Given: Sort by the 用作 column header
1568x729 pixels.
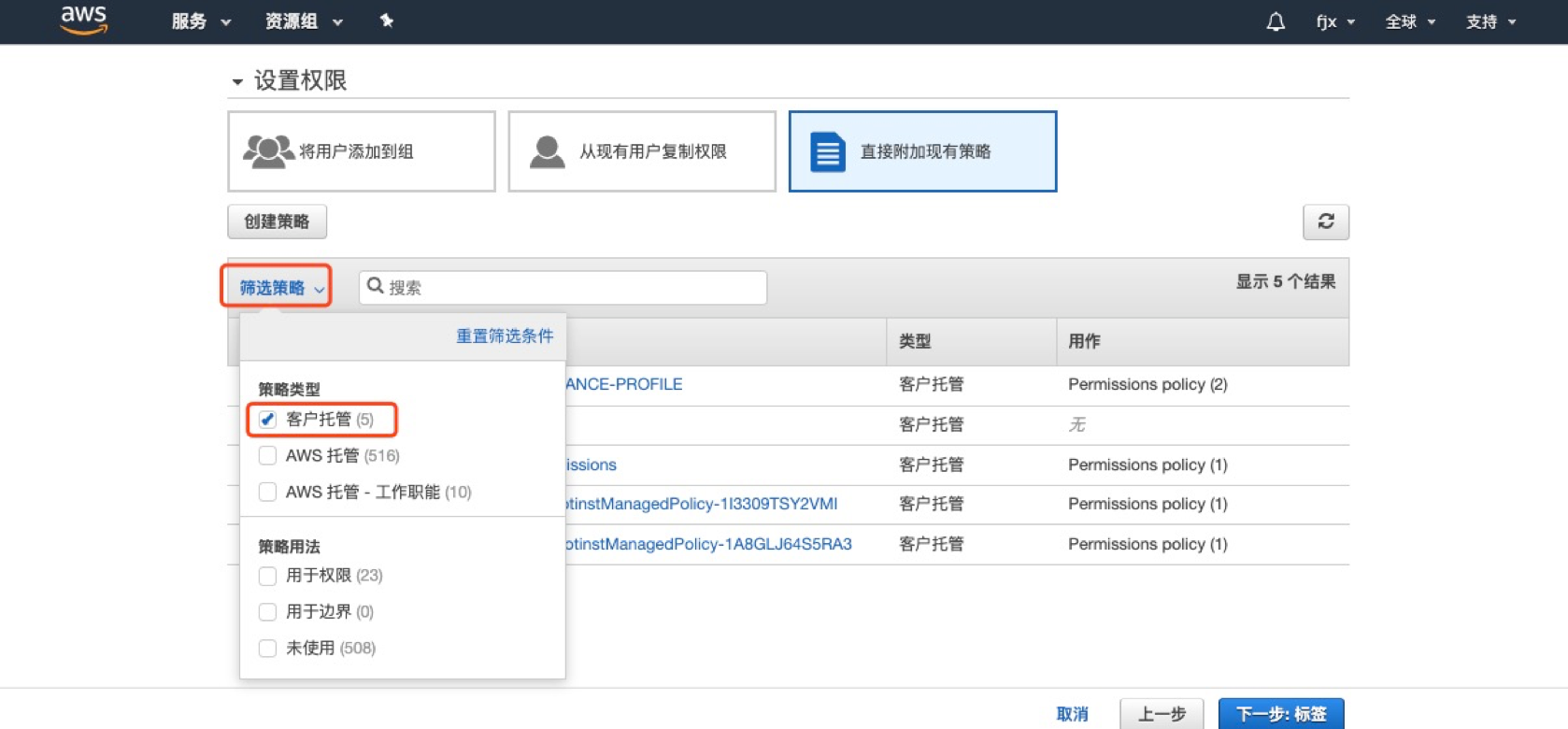Looking at the screenshot, I should [x=1084, y=341].
